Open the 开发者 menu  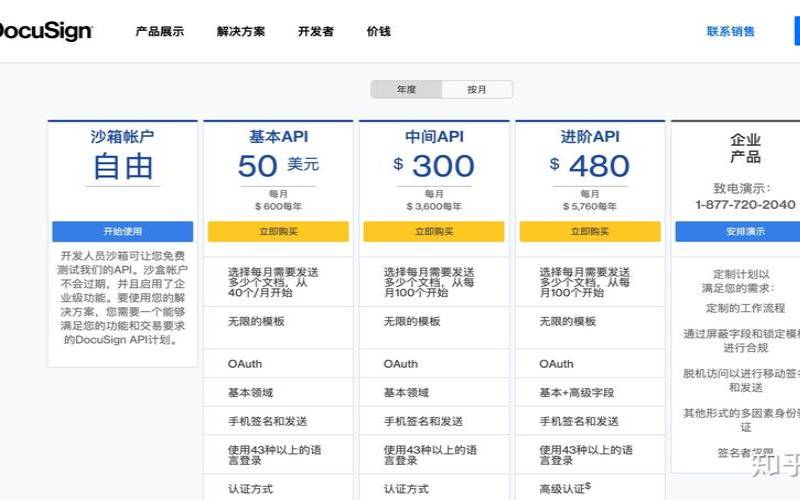316,32
